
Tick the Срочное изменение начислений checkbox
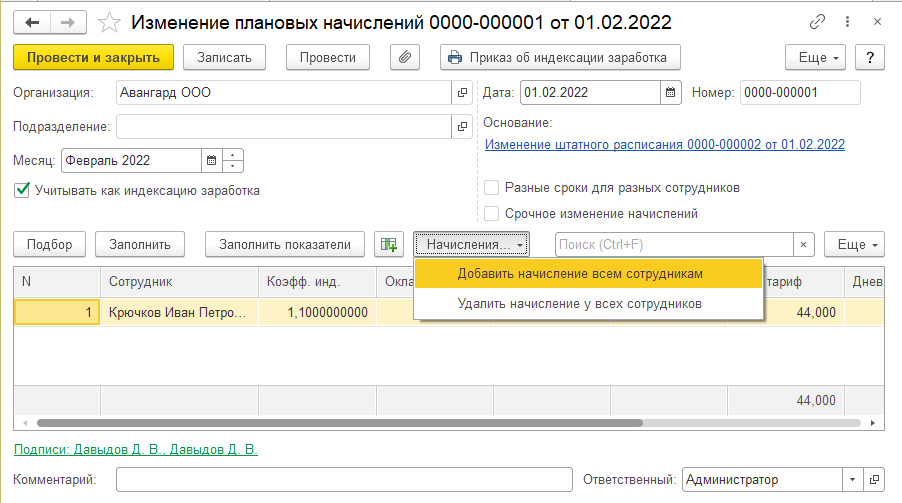[492, 213]
